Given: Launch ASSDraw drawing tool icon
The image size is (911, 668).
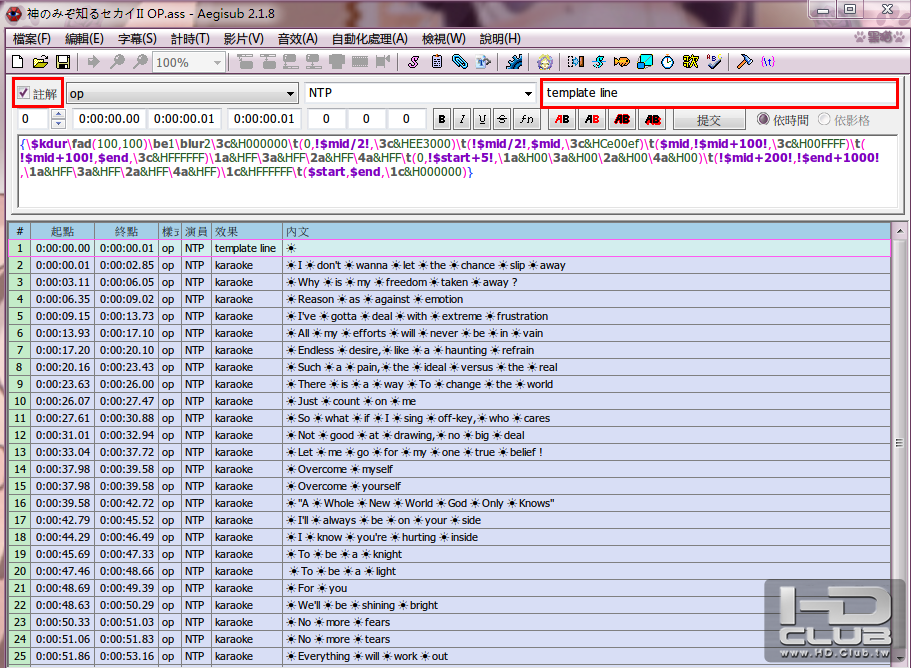Looking at the screenshot, I should pos(545,62).
